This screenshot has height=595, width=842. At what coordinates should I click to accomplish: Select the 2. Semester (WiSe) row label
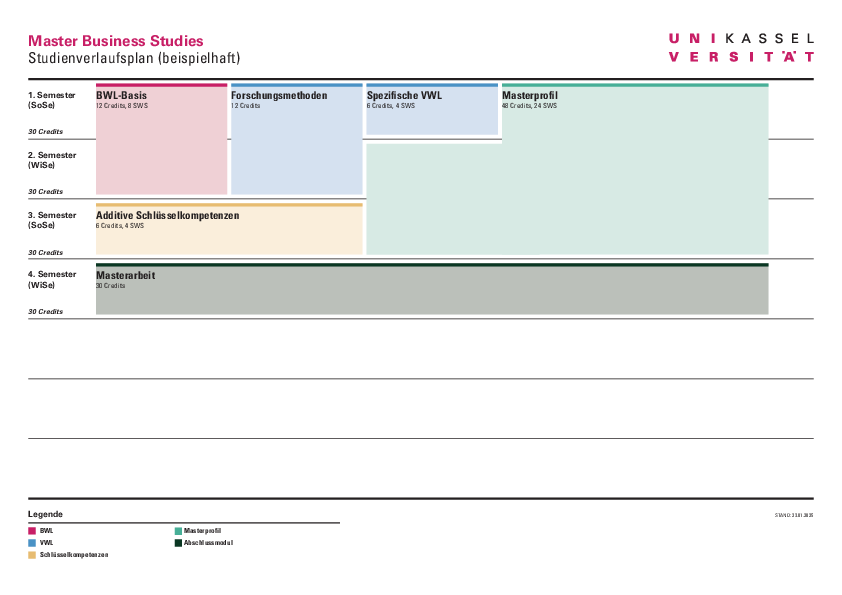point(51,160)
